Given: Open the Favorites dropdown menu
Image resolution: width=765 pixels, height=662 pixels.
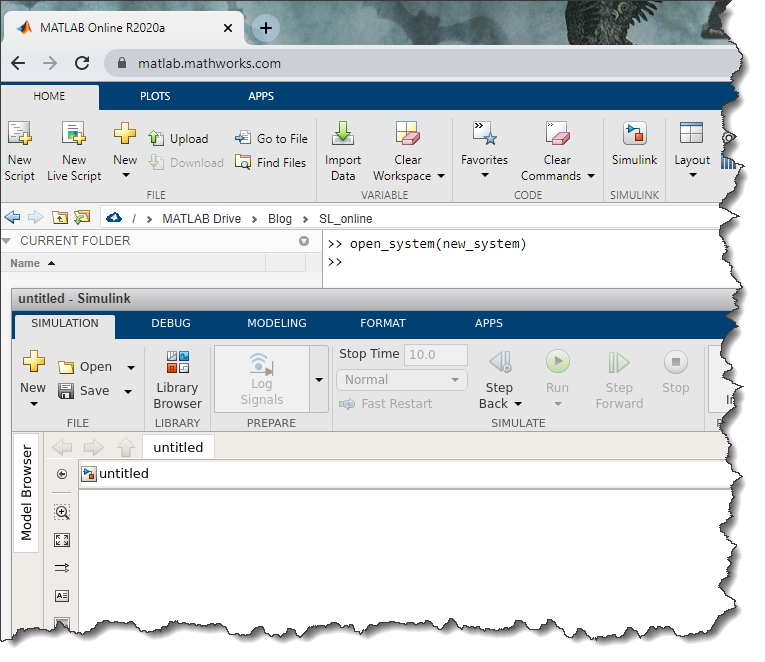Looking at the screenshot, I should pyautogui.click(x=484, y=176).
